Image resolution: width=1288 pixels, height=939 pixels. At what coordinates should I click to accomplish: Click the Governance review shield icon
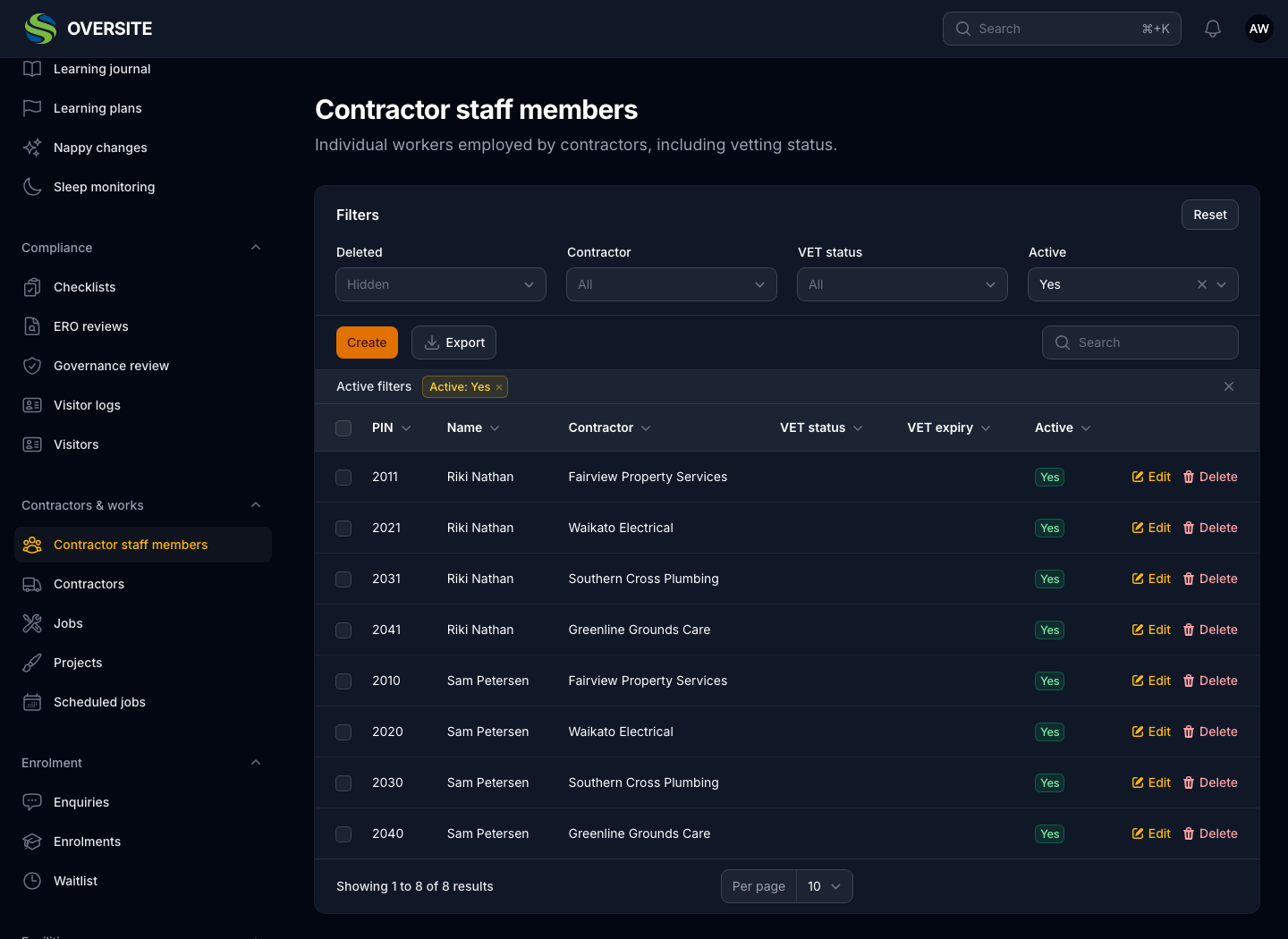(32, 366)
